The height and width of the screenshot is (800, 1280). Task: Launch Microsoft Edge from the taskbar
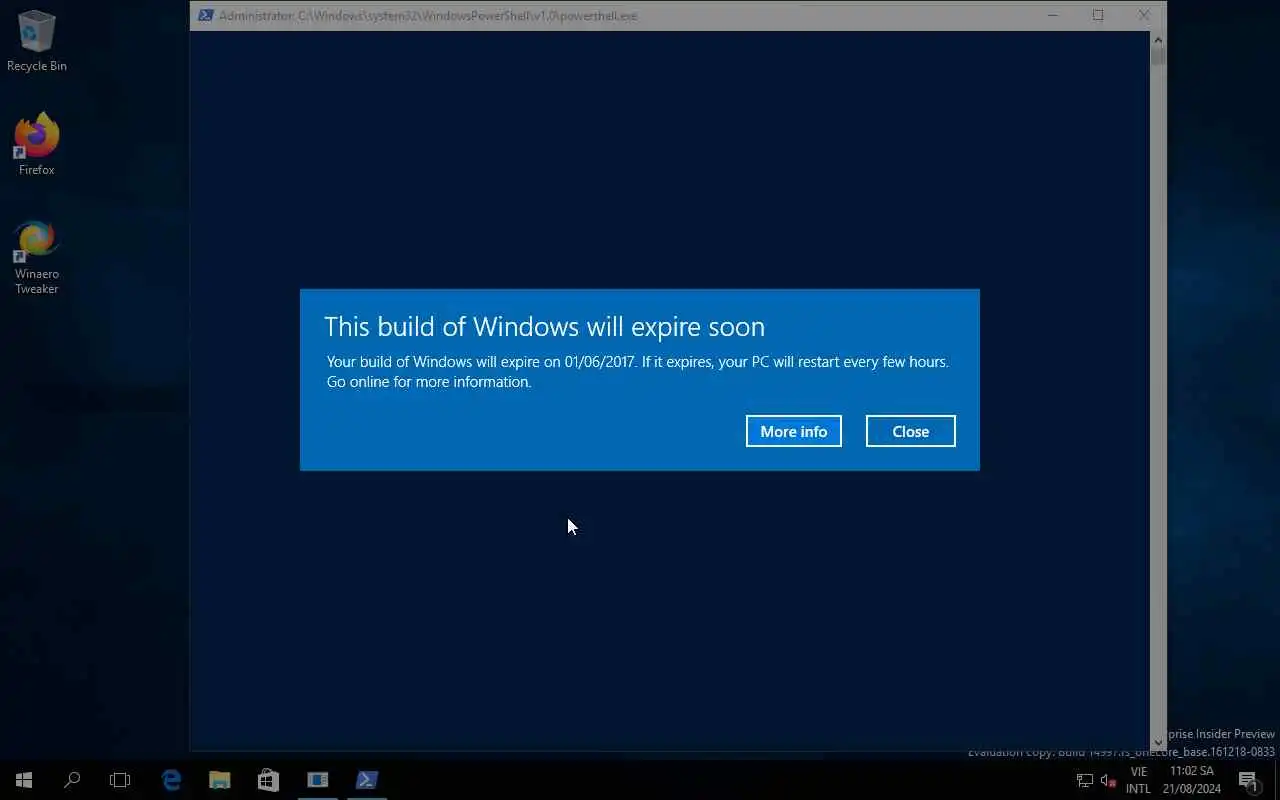pos(171,780)
